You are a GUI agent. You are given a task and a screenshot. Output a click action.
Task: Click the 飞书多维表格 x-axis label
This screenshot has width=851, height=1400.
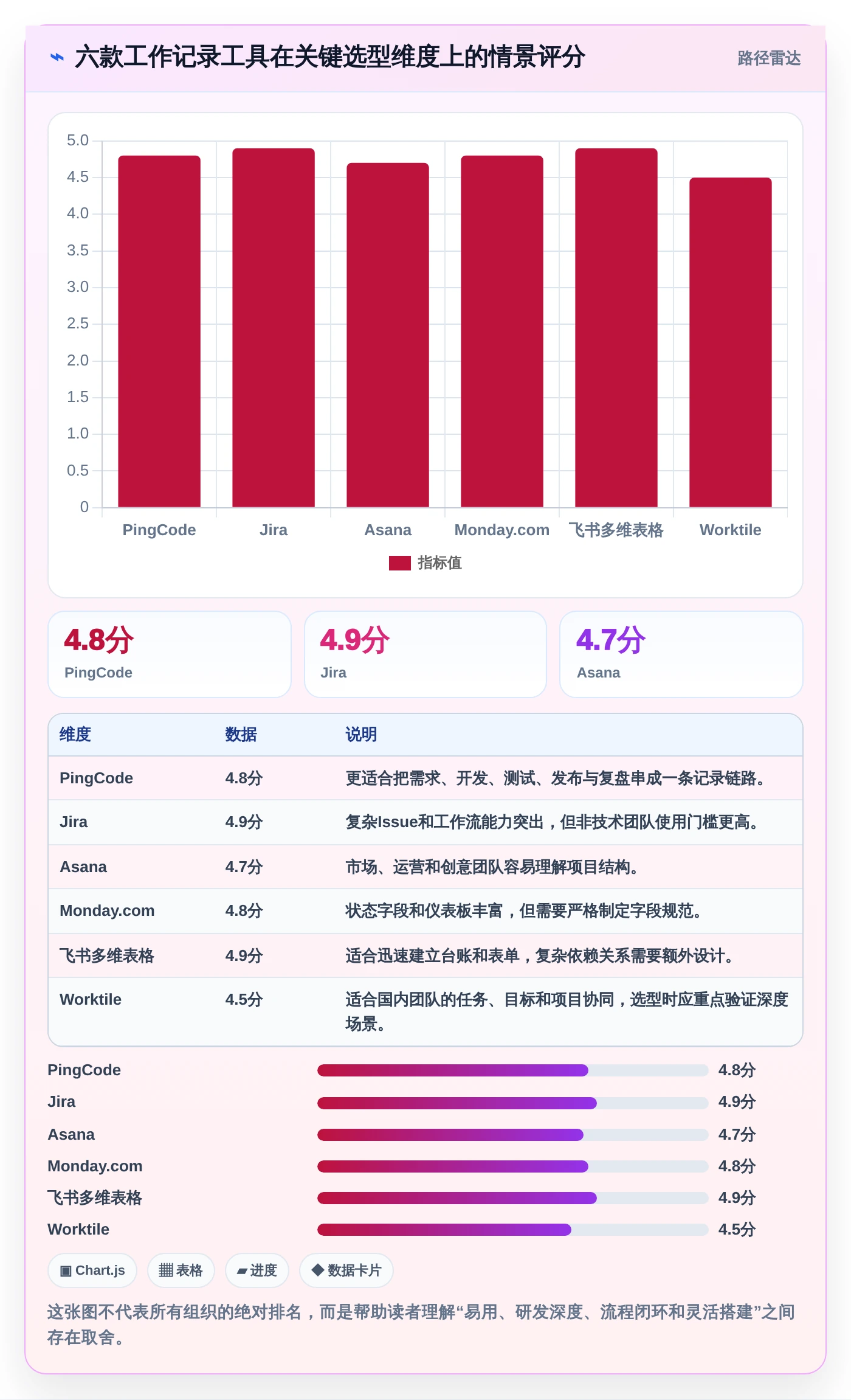coord(616,530)
